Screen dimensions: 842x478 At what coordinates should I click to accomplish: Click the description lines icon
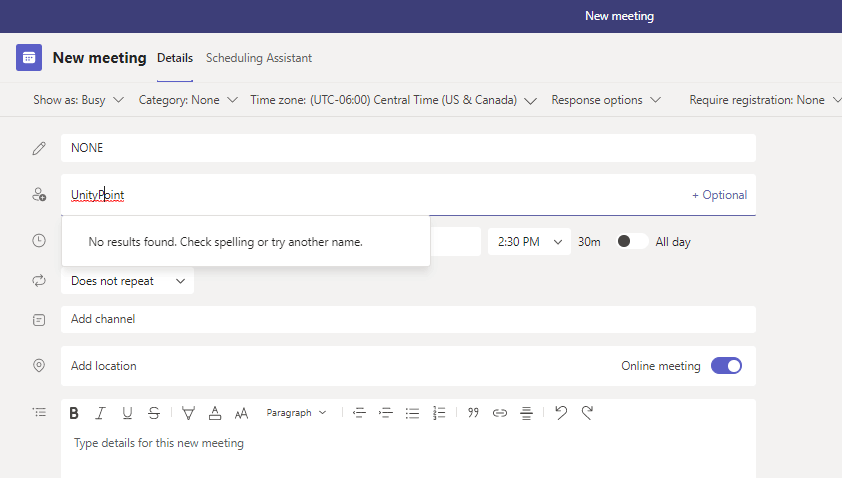point(39,412)
